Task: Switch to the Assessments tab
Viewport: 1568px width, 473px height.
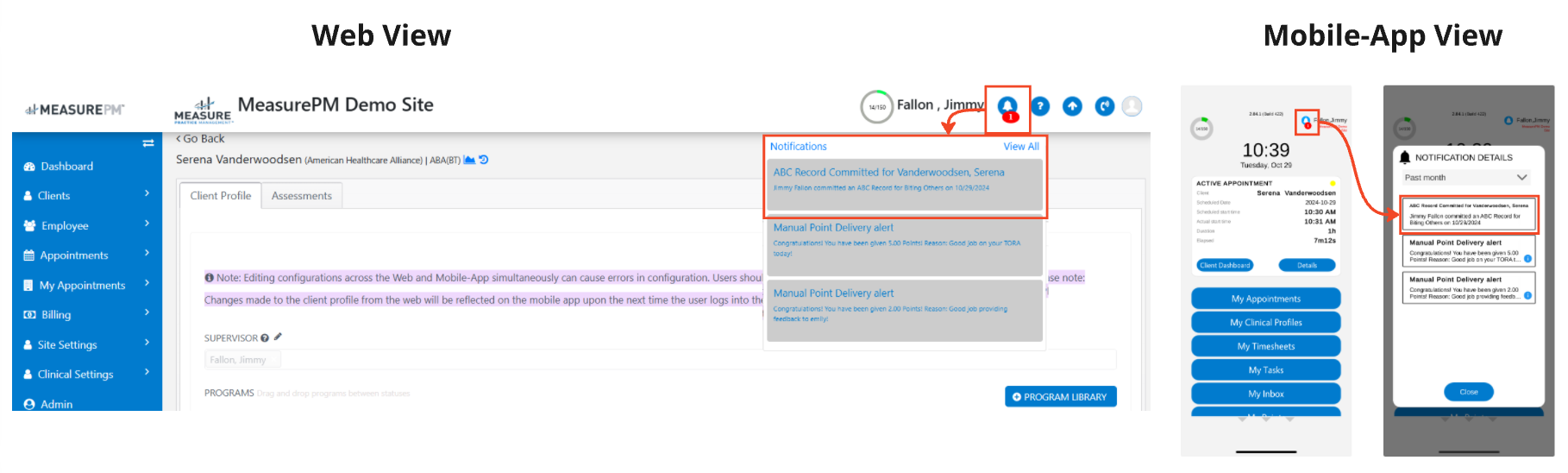Action: click(302, 196)
